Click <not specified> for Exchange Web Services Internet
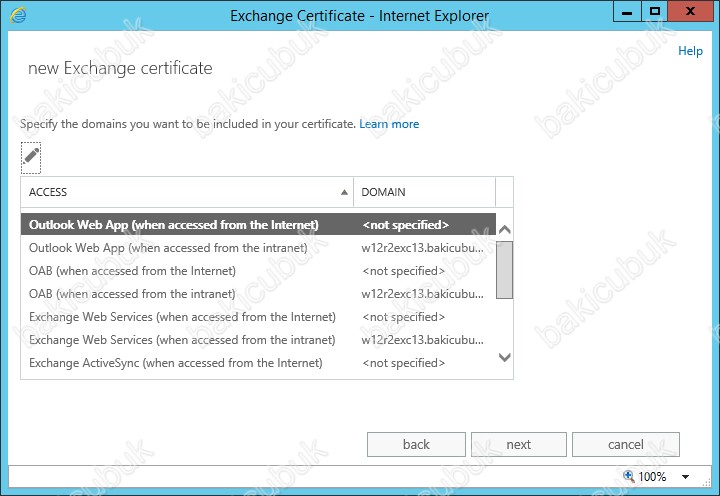Screen dimensions: 720x496 click(404, 317)
